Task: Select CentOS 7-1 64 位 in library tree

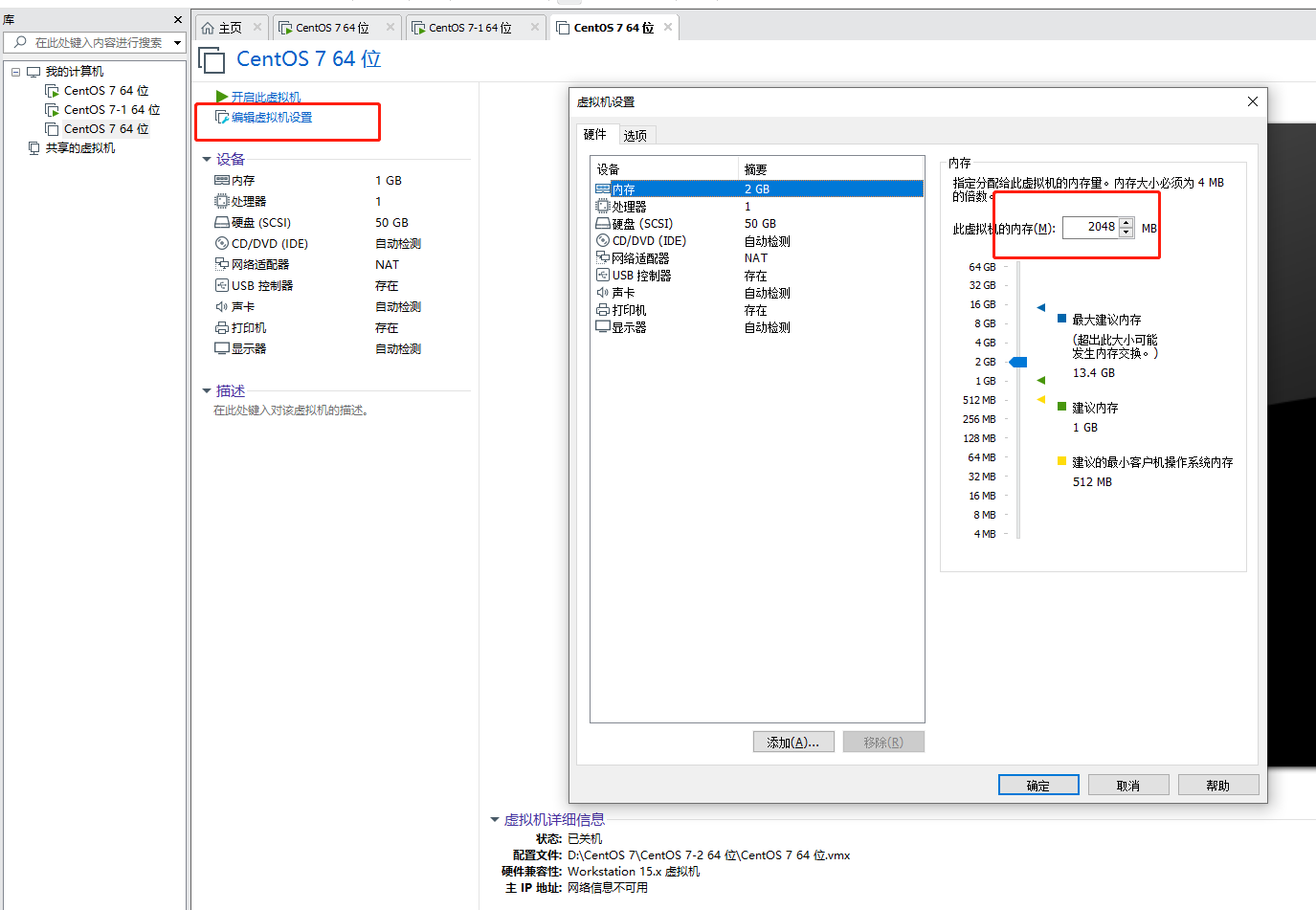Action: click(112, 110)
